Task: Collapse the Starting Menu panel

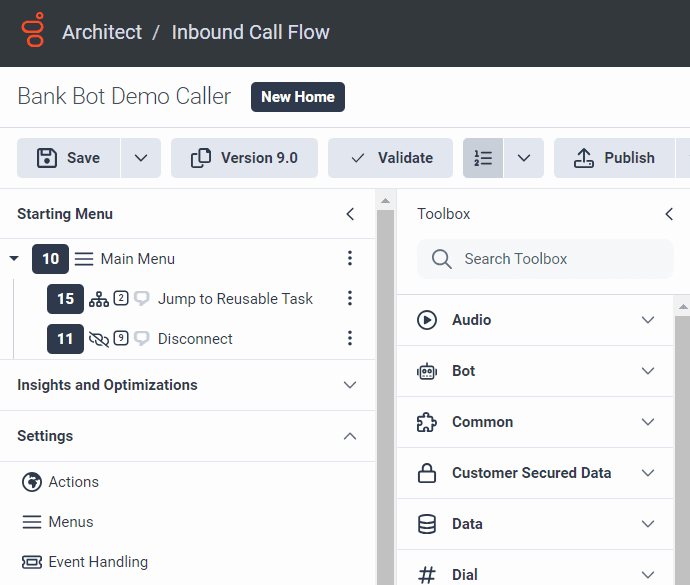Action: click(x=350, y=214)
